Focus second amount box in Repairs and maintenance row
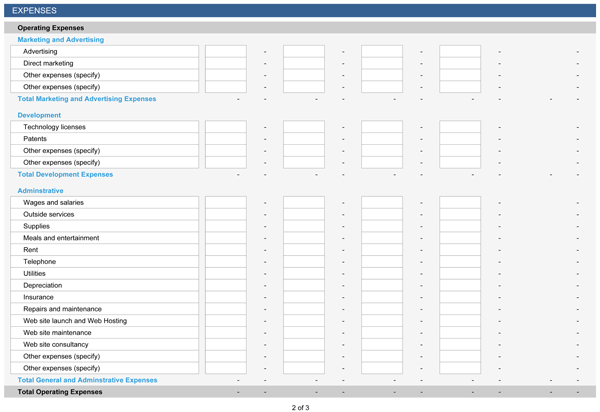Viewport: 600px width, 412px height. tap(304, 309)
